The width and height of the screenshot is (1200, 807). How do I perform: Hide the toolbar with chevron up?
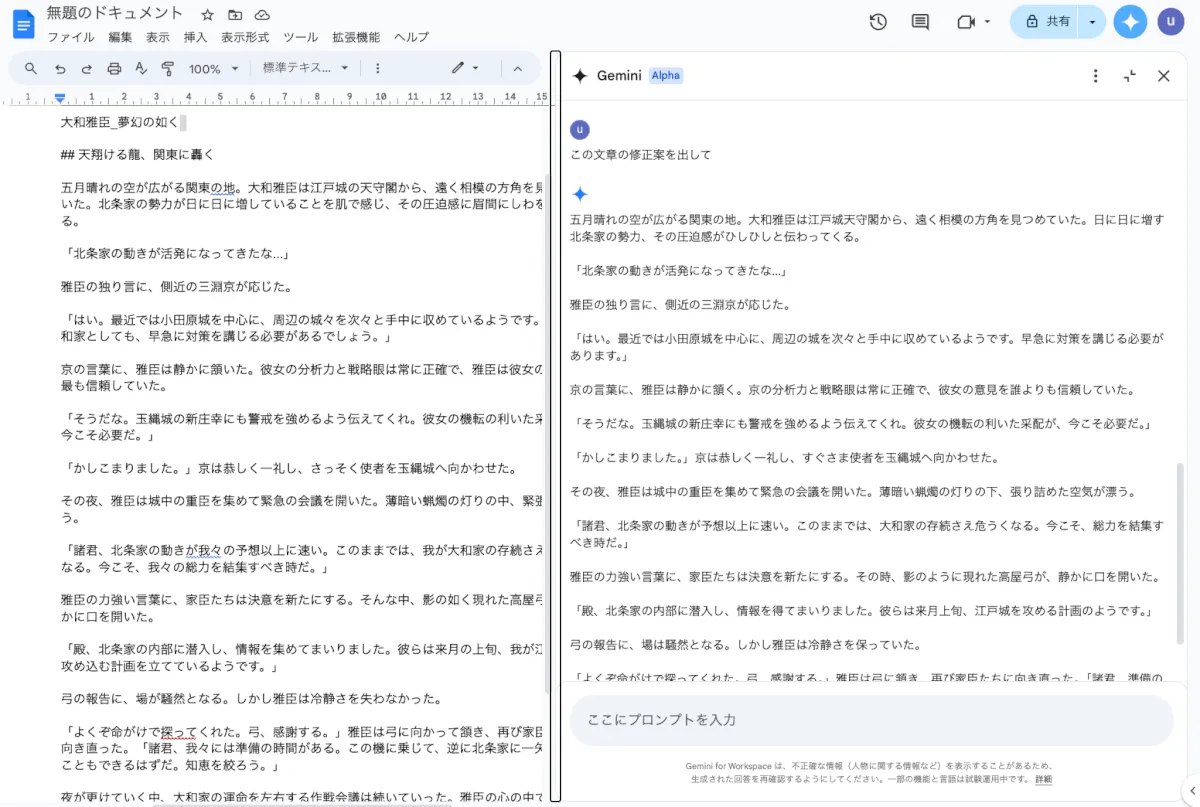click(517, 69)
